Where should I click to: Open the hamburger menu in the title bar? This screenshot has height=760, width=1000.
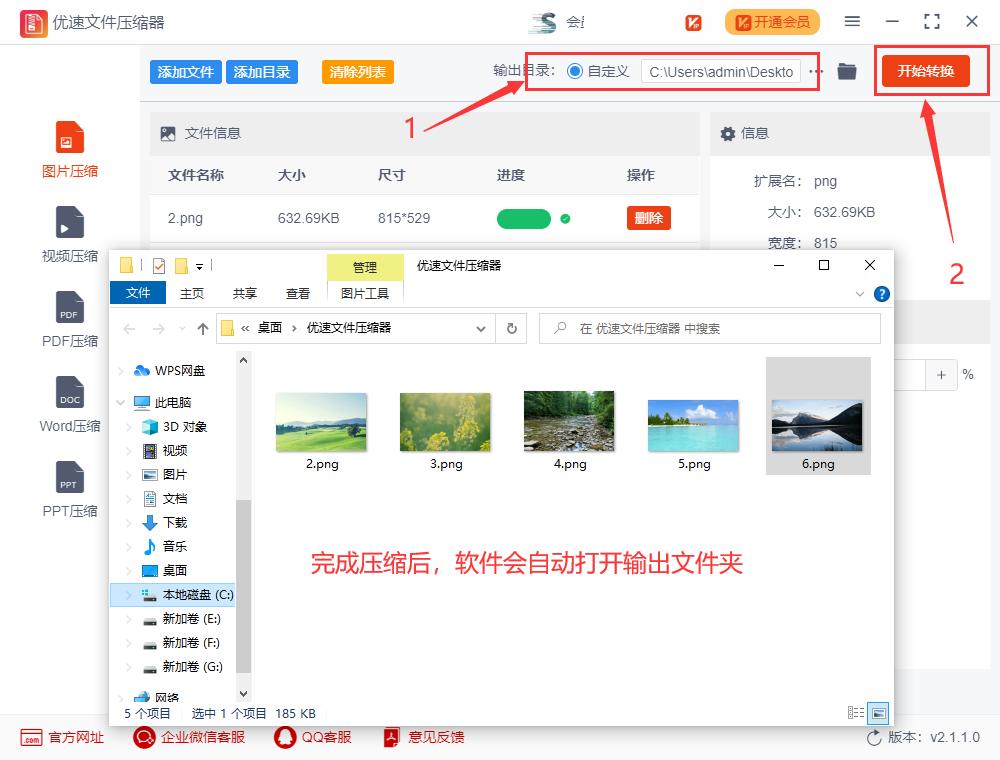pos(852,20)
